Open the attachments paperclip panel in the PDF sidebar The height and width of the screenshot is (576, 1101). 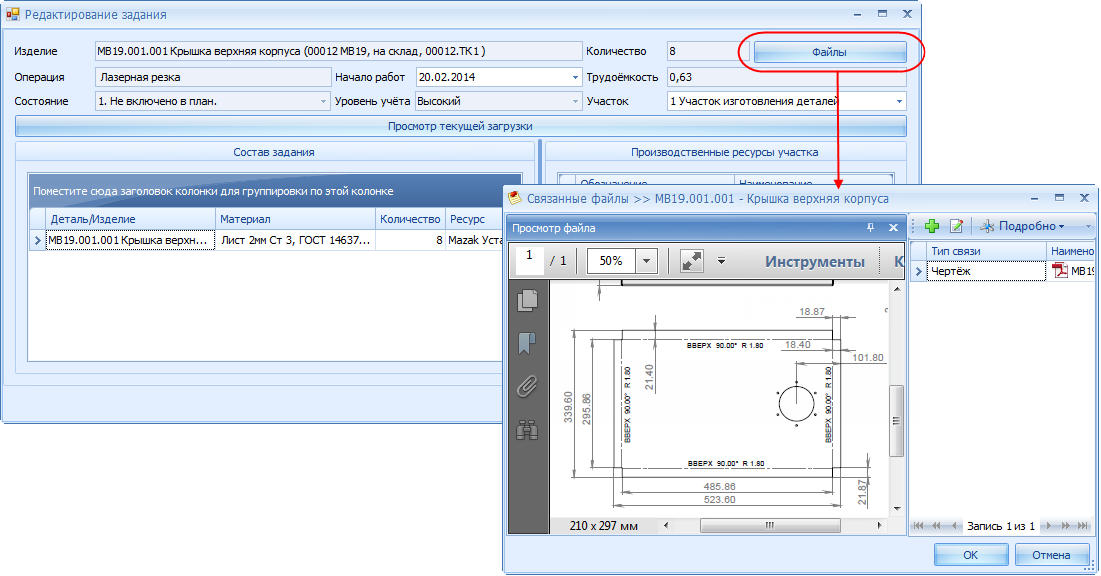(x=527, y=386)
